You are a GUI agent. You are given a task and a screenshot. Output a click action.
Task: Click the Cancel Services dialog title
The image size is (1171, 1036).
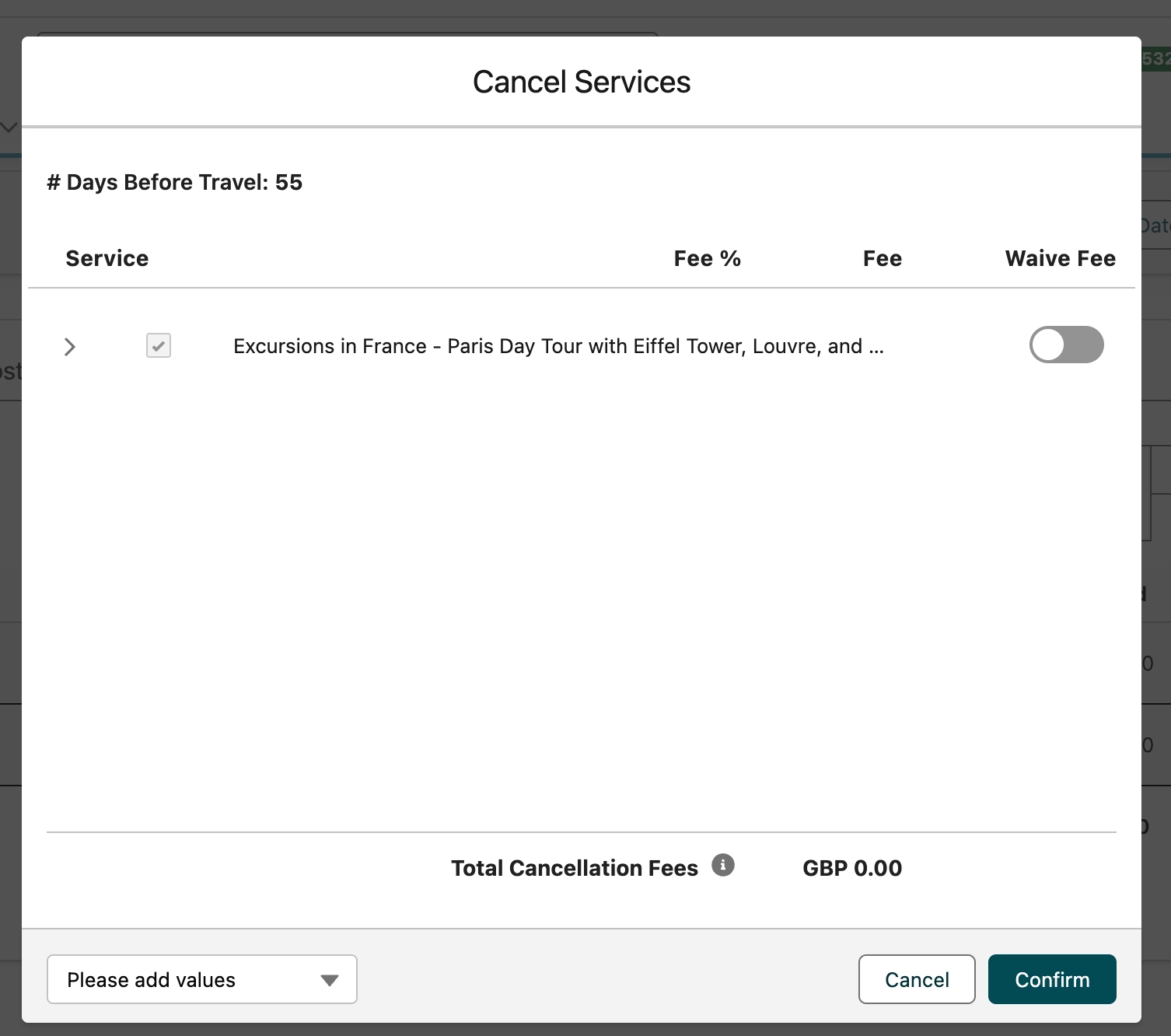tap(581, 82)
